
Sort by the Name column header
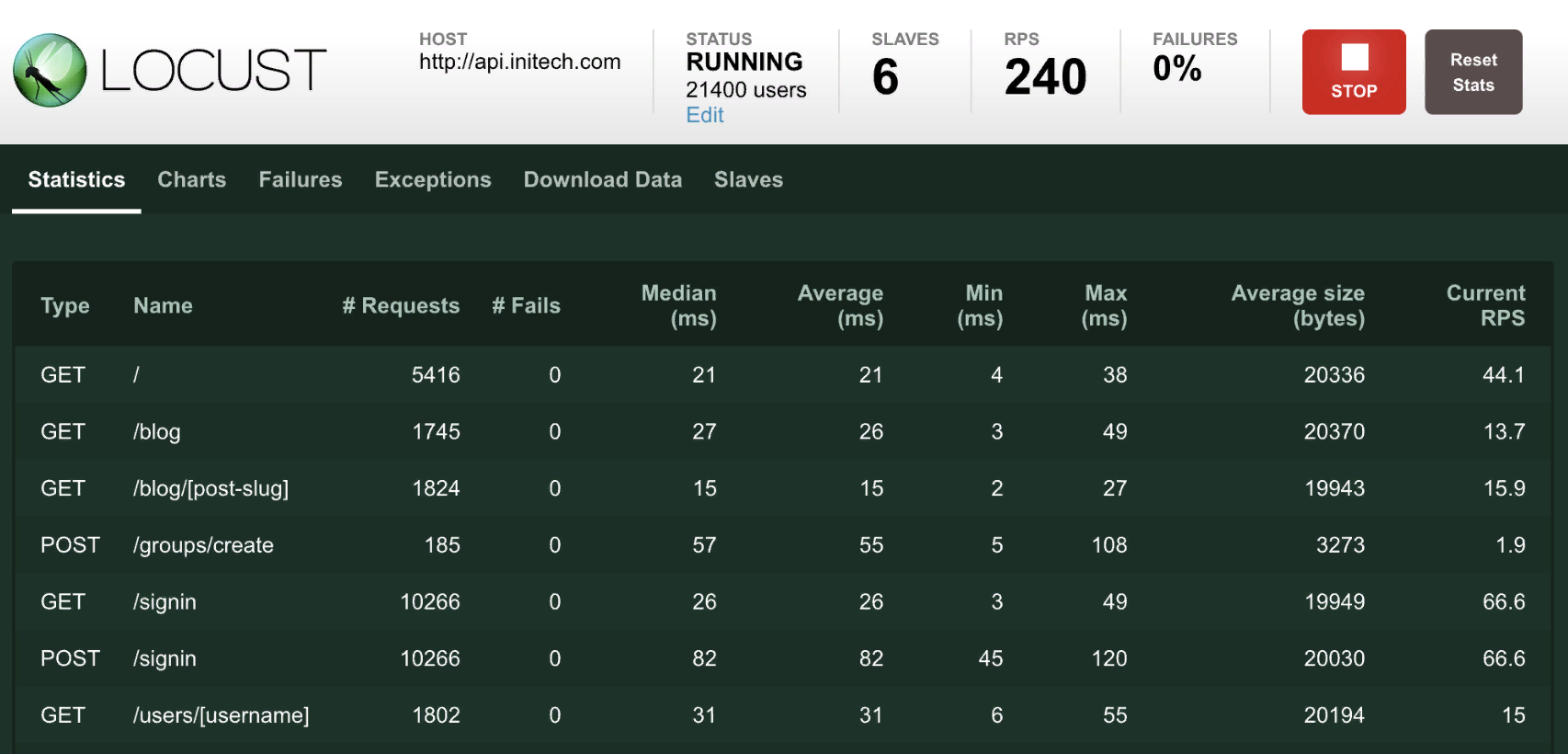click(x=163, y=305)
